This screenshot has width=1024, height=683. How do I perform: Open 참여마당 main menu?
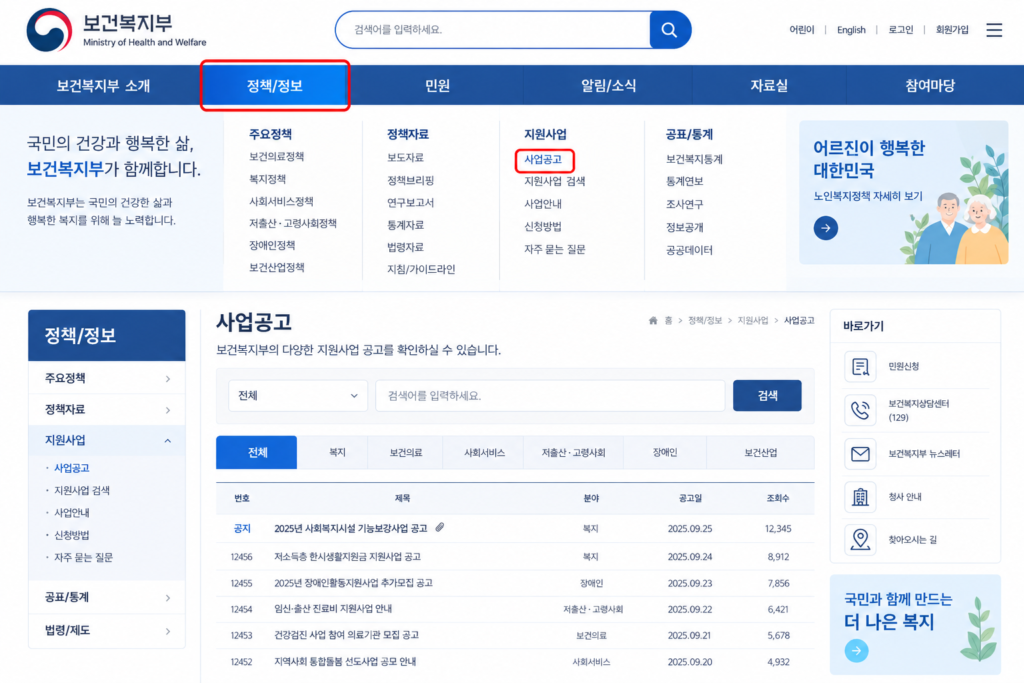pos(930,86)
